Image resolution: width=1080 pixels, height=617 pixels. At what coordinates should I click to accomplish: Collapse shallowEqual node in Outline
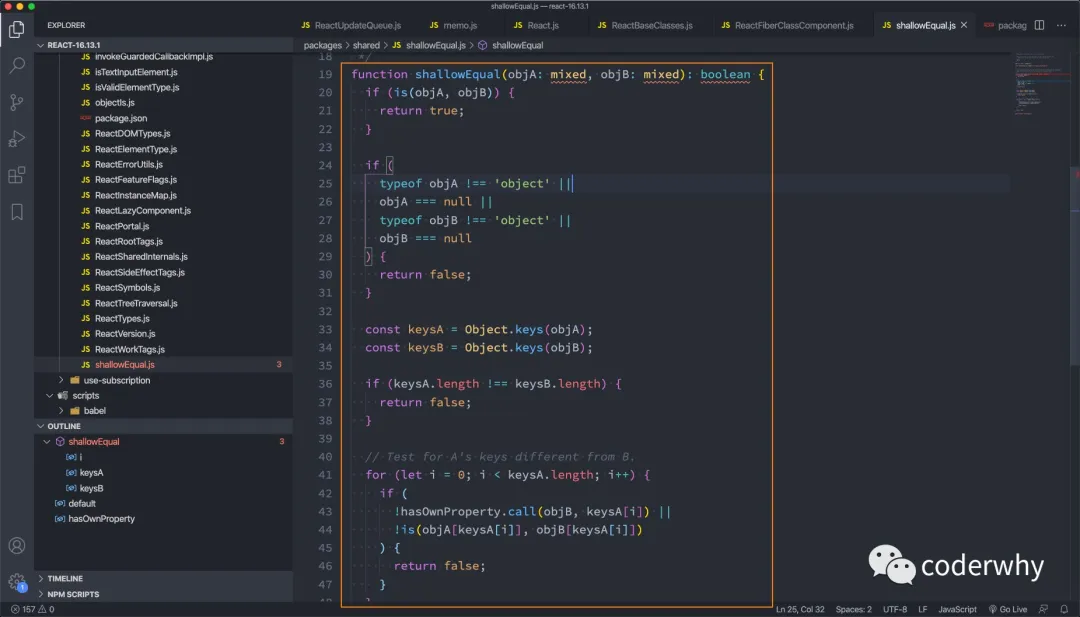tap(47, 441)
